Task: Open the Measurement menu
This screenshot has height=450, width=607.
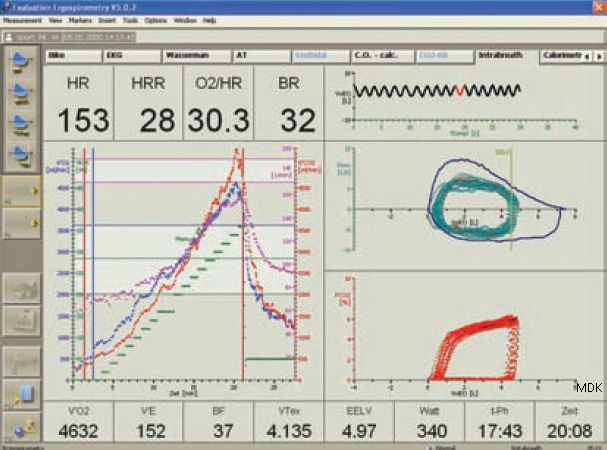Action: 22,21
